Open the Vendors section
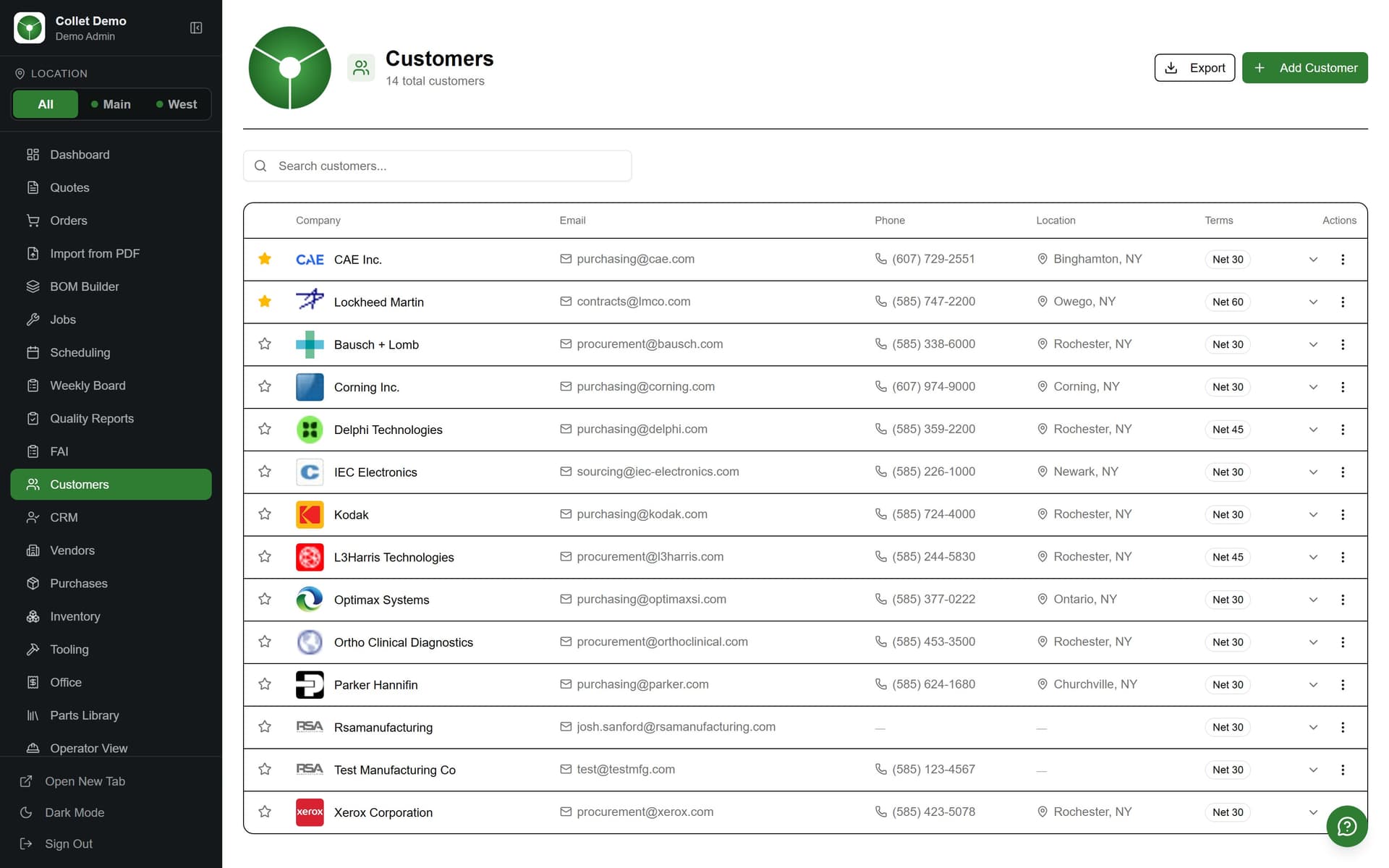The image size is (1389, 868). 111,550
